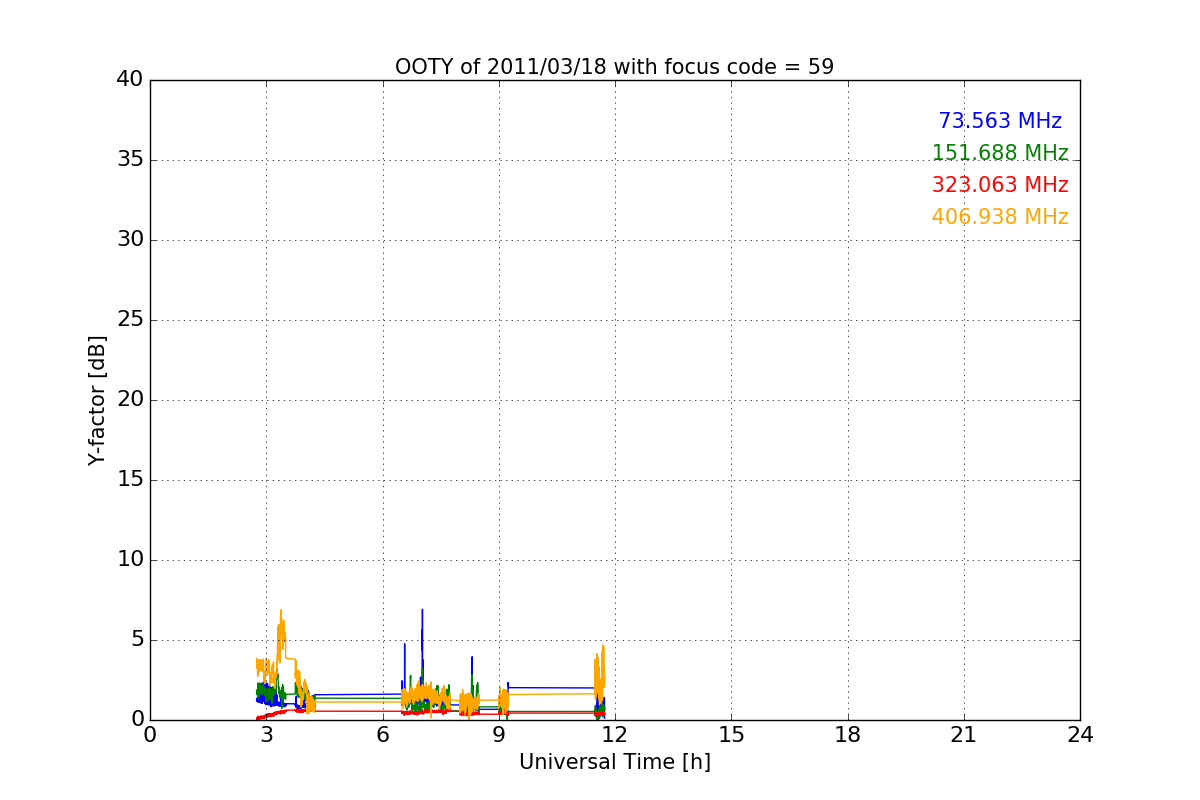This screenshot has height=800, width=1200.
Task: Click the x-axis tick label 15
Action: (x=731, y=735)
